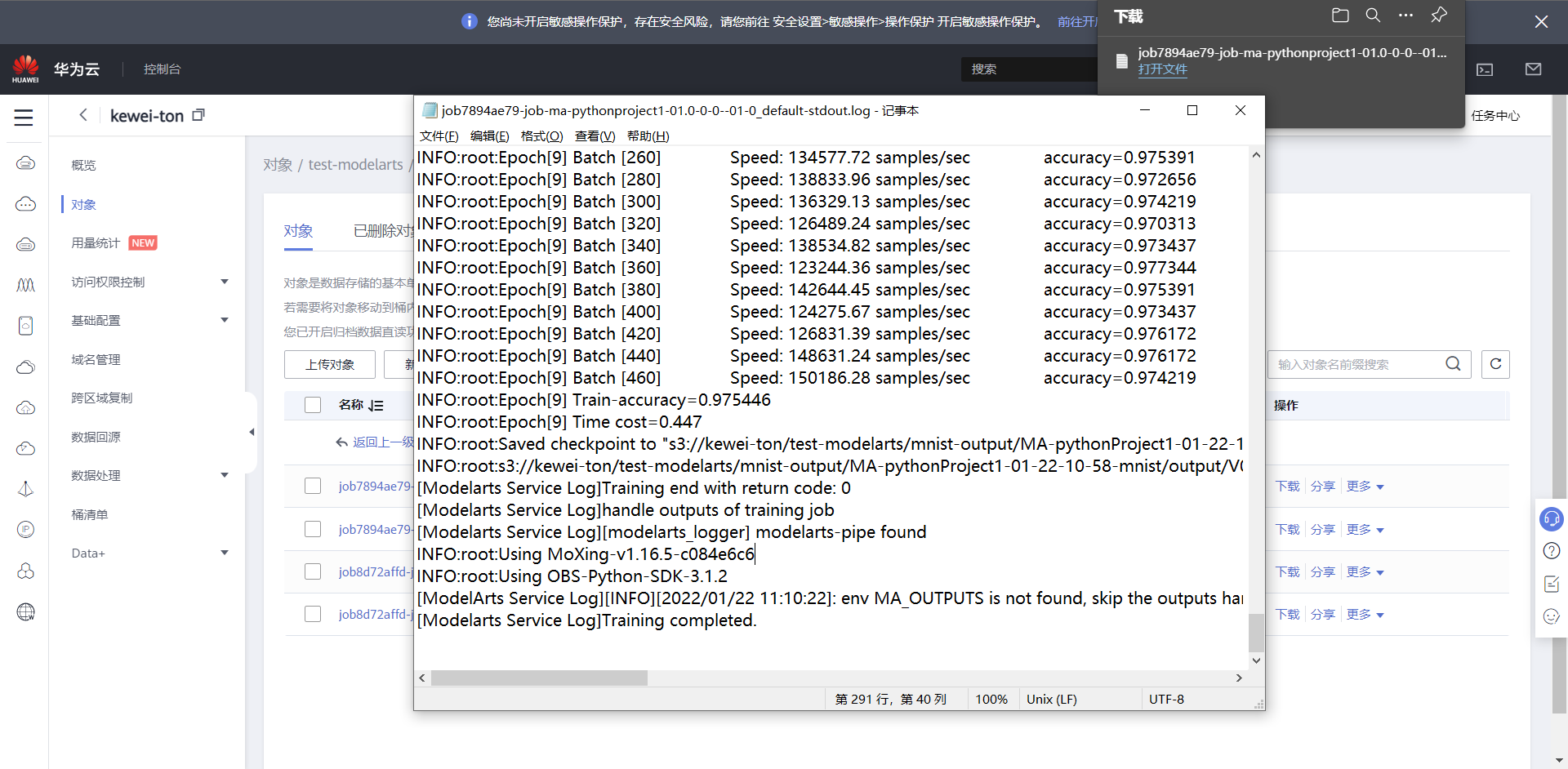Open Notepad 帮助(H) menu
1568x769 pixels.
(648, 136)
